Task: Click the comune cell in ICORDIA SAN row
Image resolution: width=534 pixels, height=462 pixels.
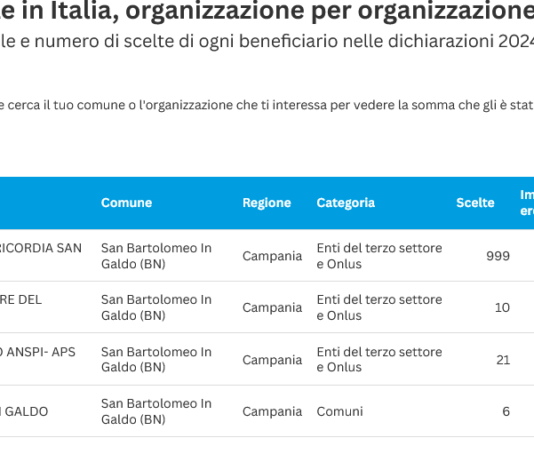Action: click(156, 256)
